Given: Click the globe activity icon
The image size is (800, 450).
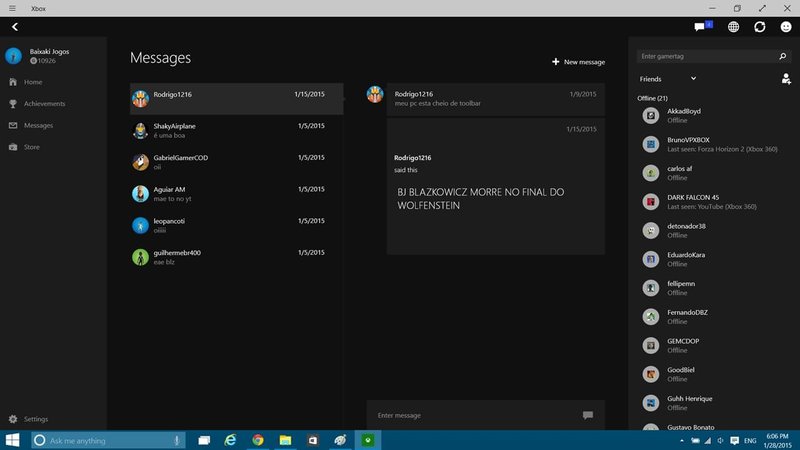Looking at the screenshot, I should [x=733, y=27].
